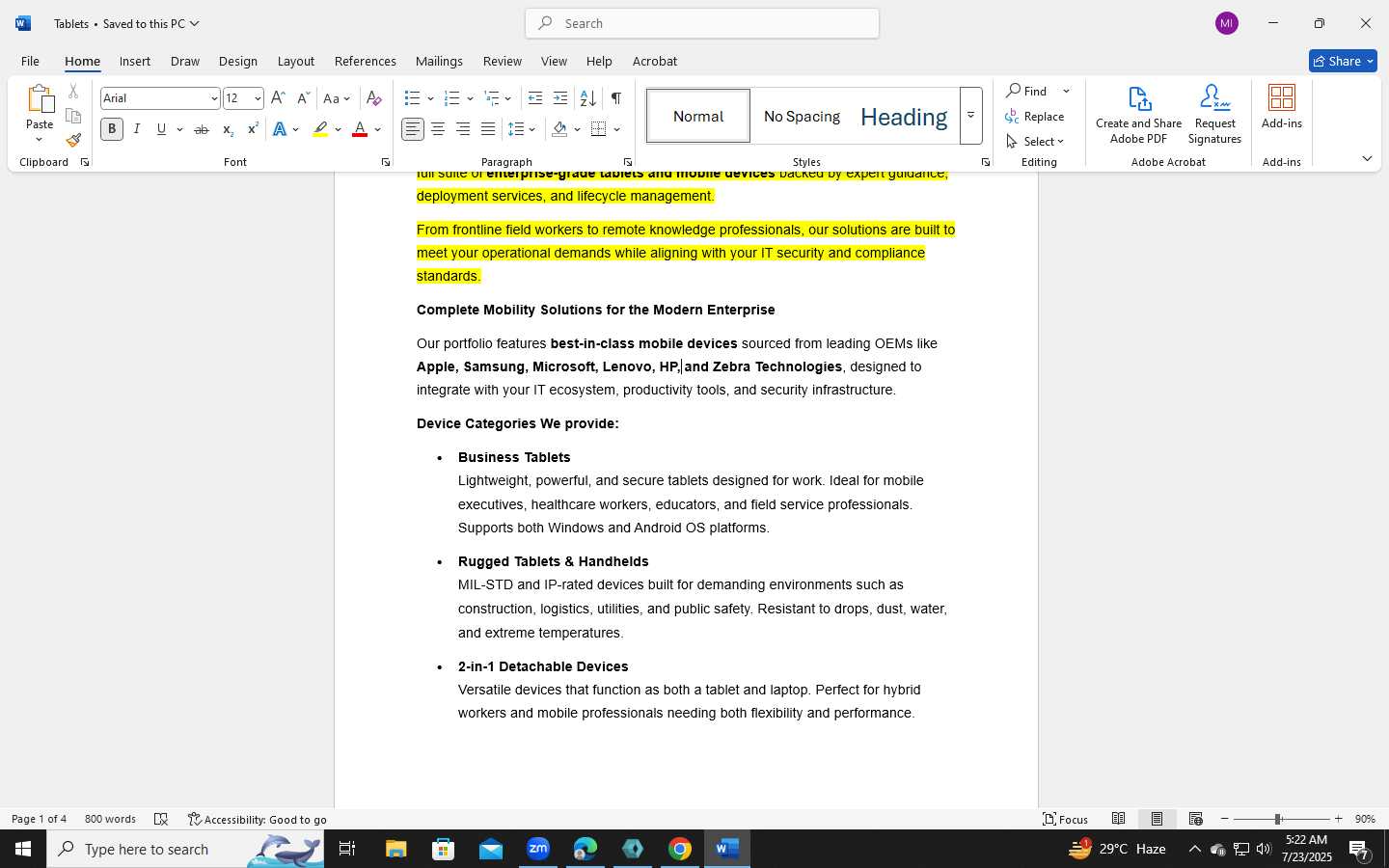
Task: Toggle Bold formatting
Action: coord(112,129)
